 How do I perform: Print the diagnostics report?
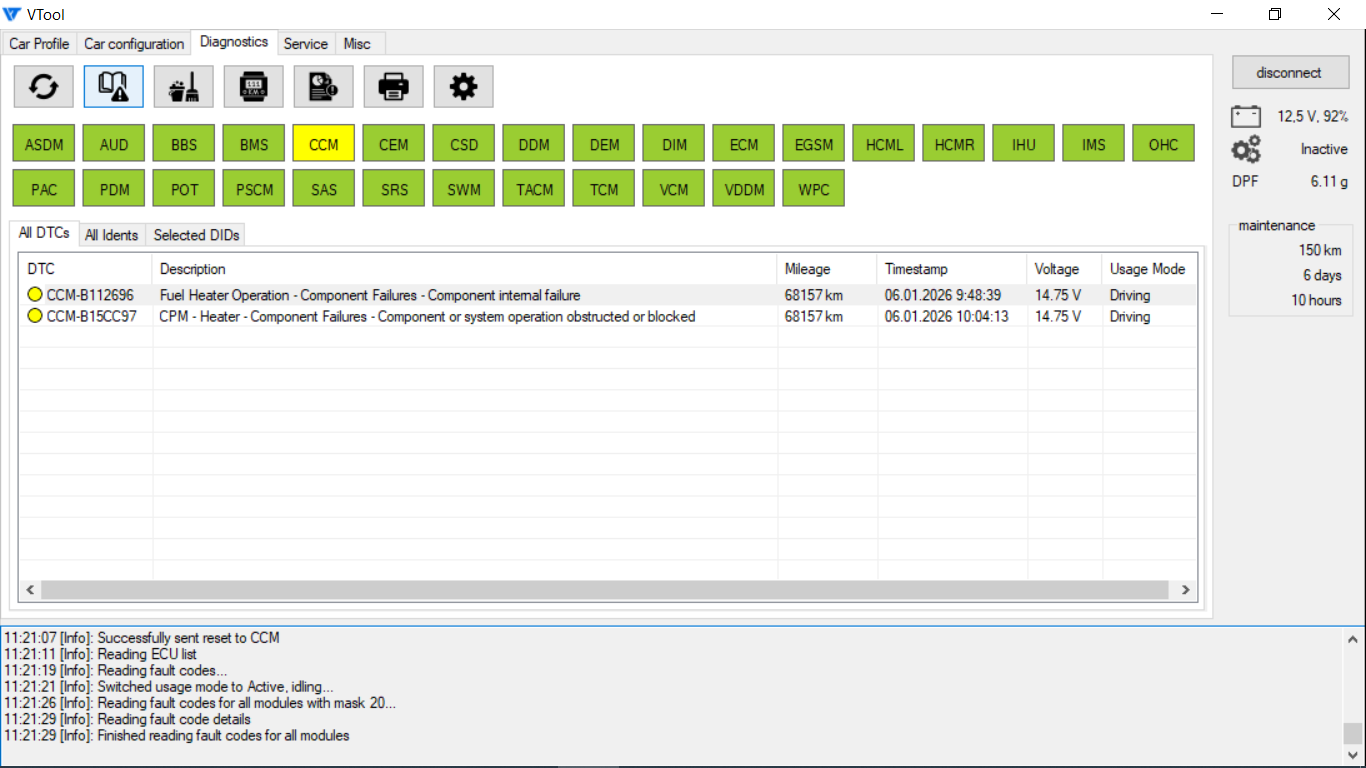[393, 87]
